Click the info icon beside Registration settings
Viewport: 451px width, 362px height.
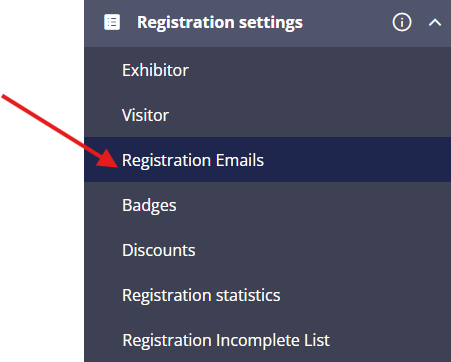click(x=402, y=22)
